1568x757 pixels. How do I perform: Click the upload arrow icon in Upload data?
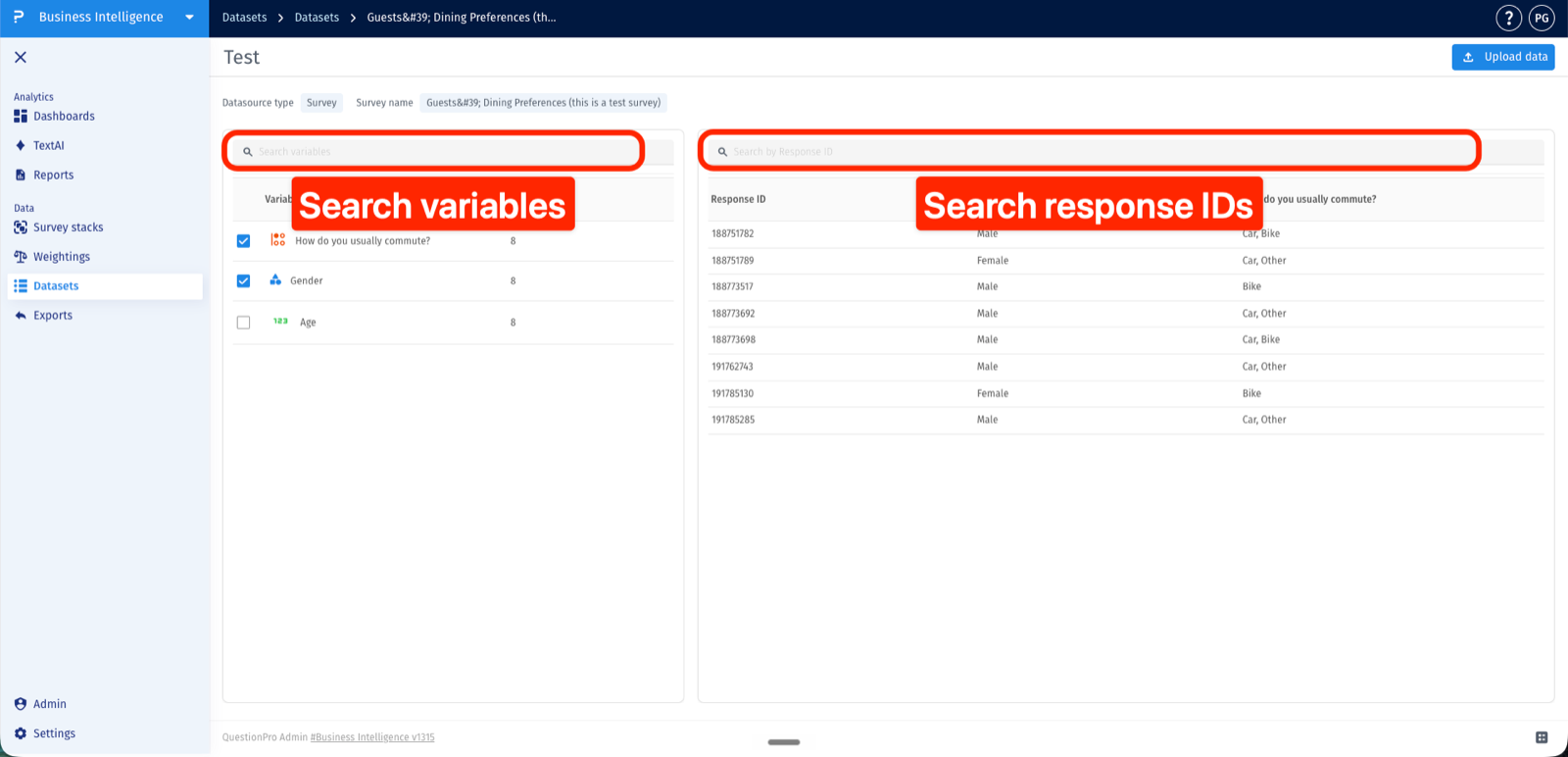click(1468, 57)
